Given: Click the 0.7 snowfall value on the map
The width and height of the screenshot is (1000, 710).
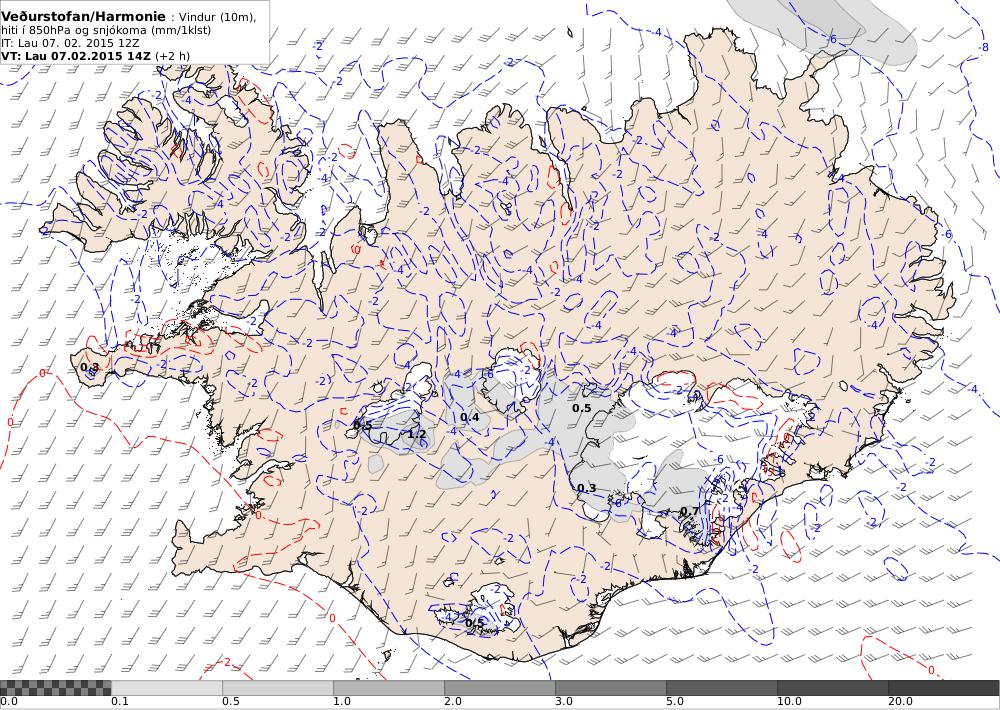Looking at the screenshot, I should click(x=689, y=511).
